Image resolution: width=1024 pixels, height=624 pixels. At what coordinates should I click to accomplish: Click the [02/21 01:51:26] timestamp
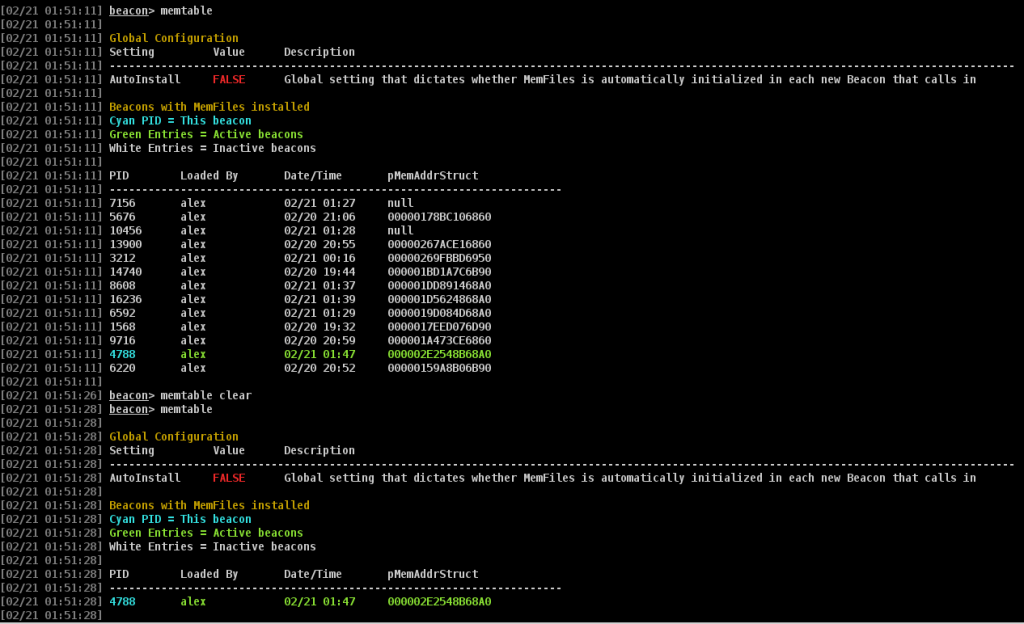point(51,396)
